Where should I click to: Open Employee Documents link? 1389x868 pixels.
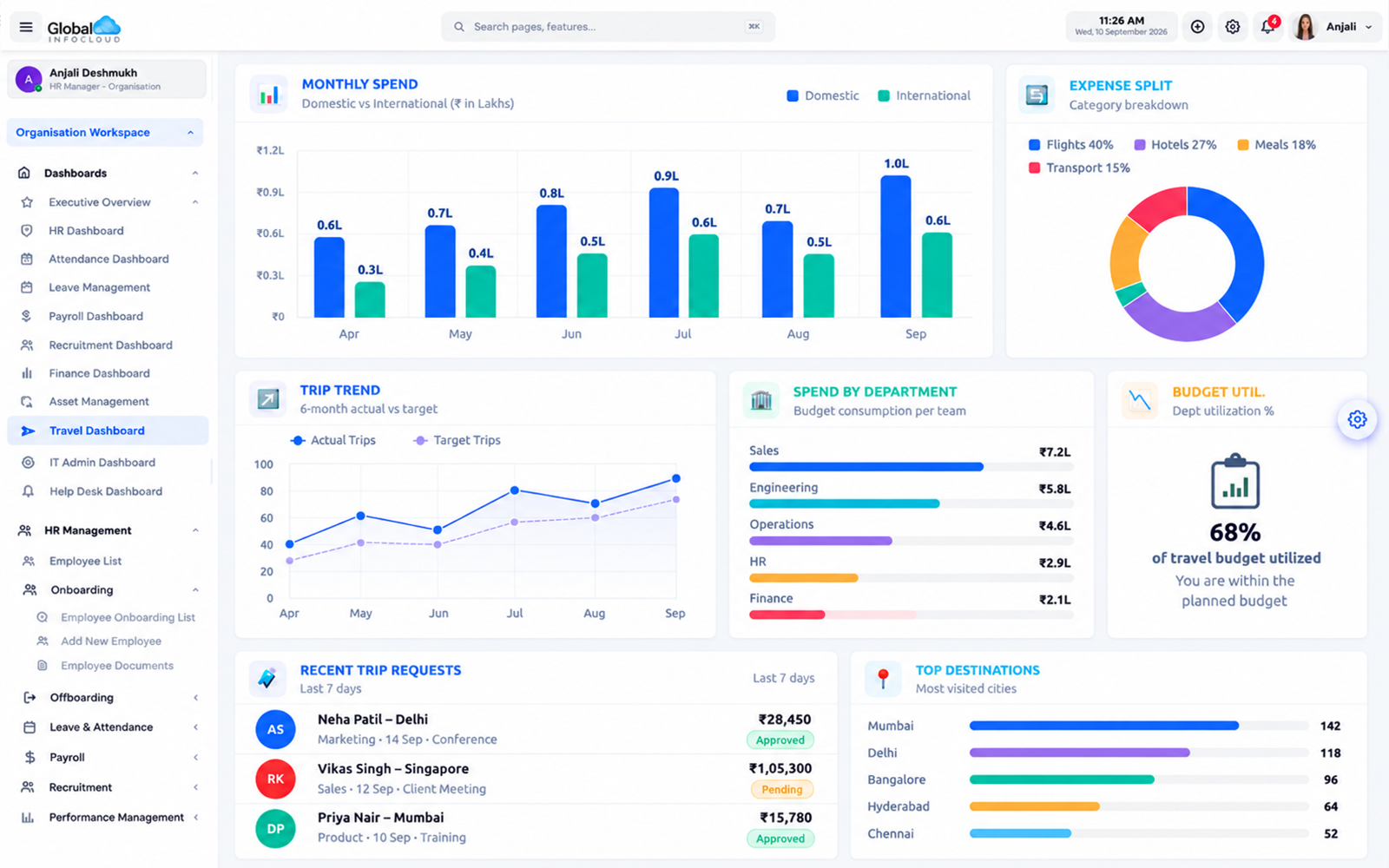pyautogui.click(x=117, y=666)
